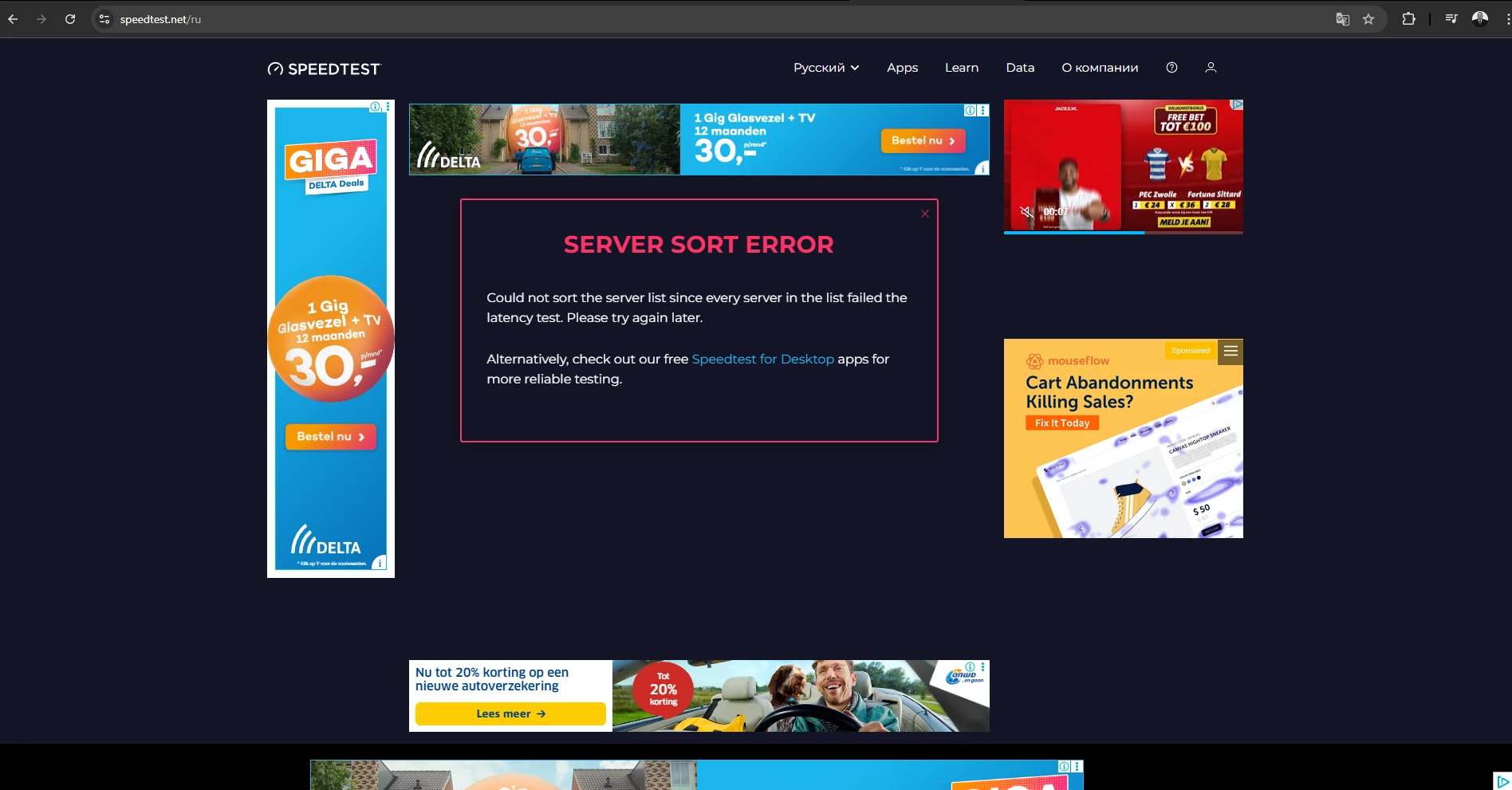Seek on the video ad progress bar
The width and height of the screenshot is (1512, 790).
pyautogui.click(x=1124, y=233)
